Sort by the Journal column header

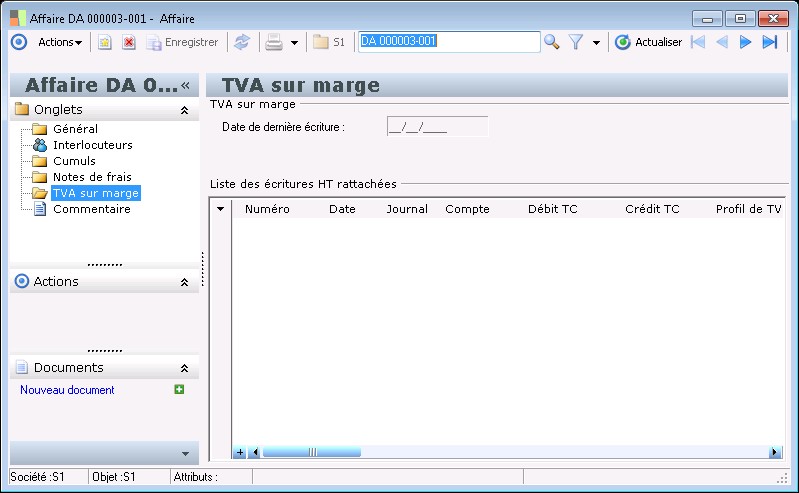407,209
